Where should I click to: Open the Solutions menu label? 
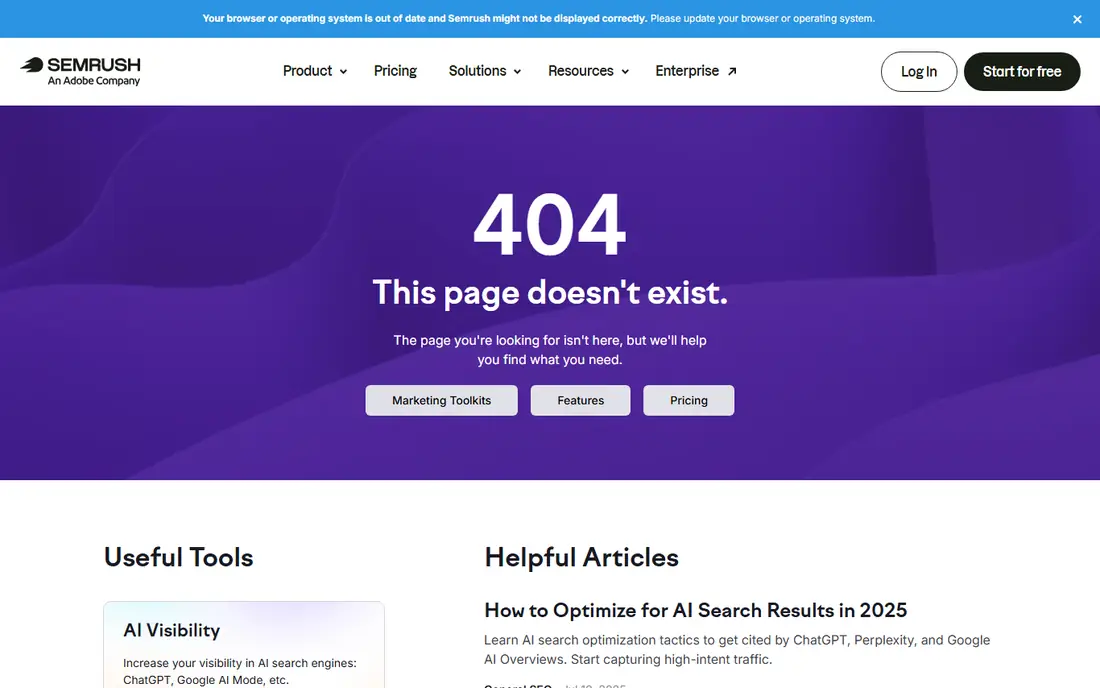(477, 71)
